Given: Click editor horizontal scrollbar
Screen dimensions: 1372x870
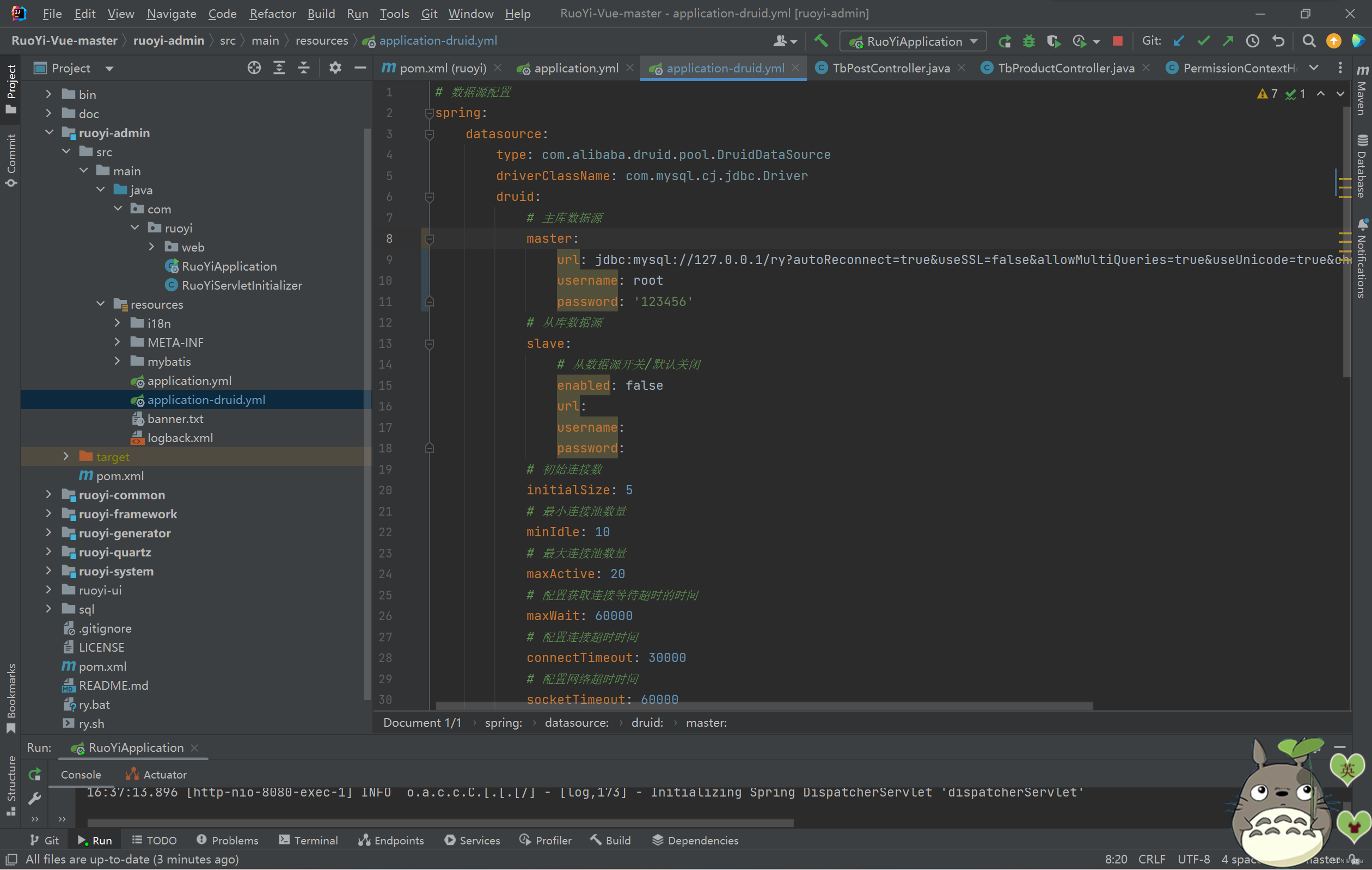Looking at the screenshot, I should click(x=763, y=706).
